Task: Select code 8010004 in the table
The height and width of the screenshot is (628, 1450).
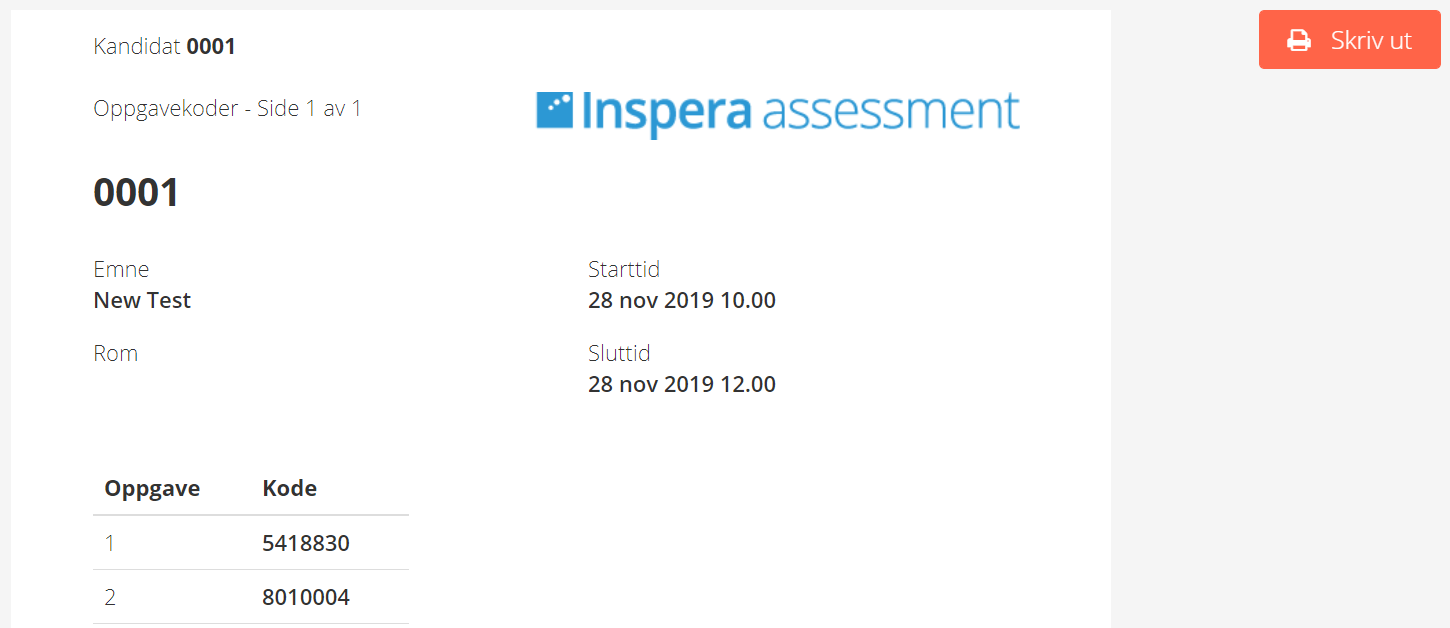Action: [306, 597]
